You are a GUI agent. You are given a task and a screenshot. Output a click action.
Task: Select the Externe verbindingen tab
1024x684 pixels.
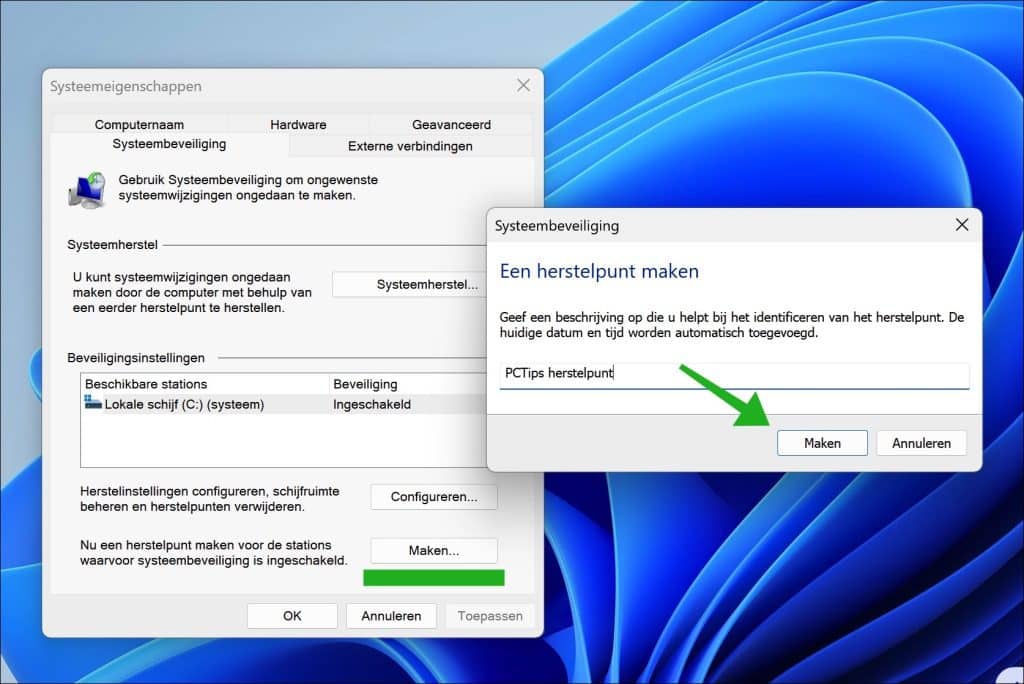(410, 146)
